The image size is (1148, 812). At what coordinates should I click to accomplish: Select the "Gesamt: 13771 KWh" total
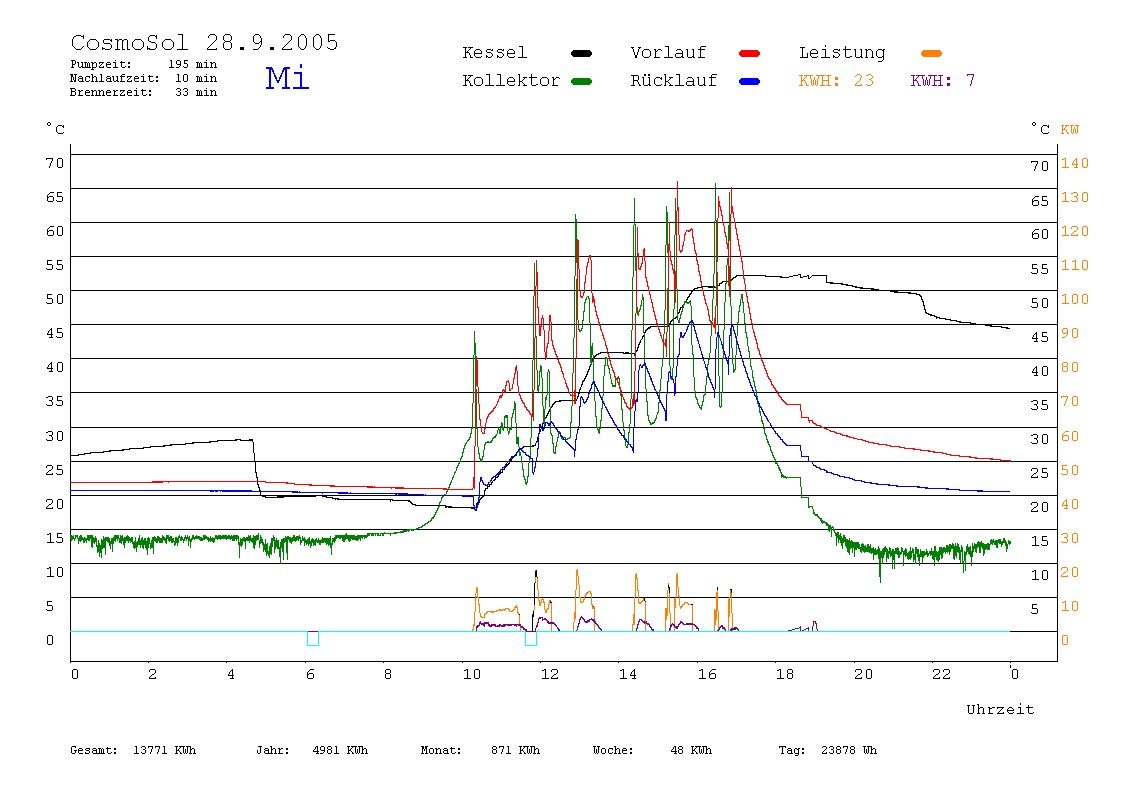point(133,750)
